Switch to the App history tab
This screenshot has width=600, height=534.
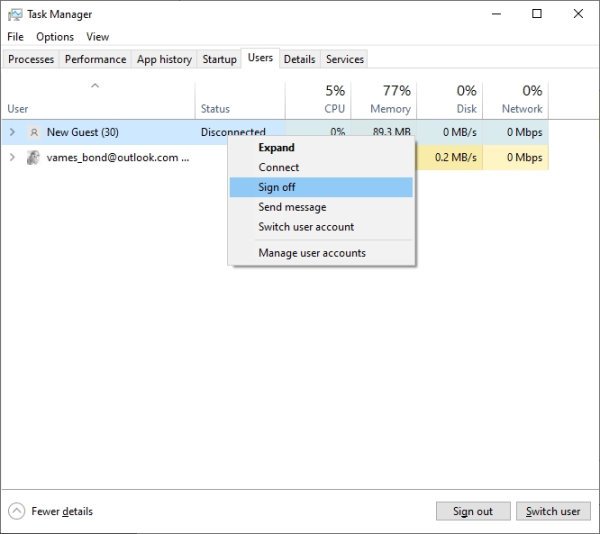(164, 59)
